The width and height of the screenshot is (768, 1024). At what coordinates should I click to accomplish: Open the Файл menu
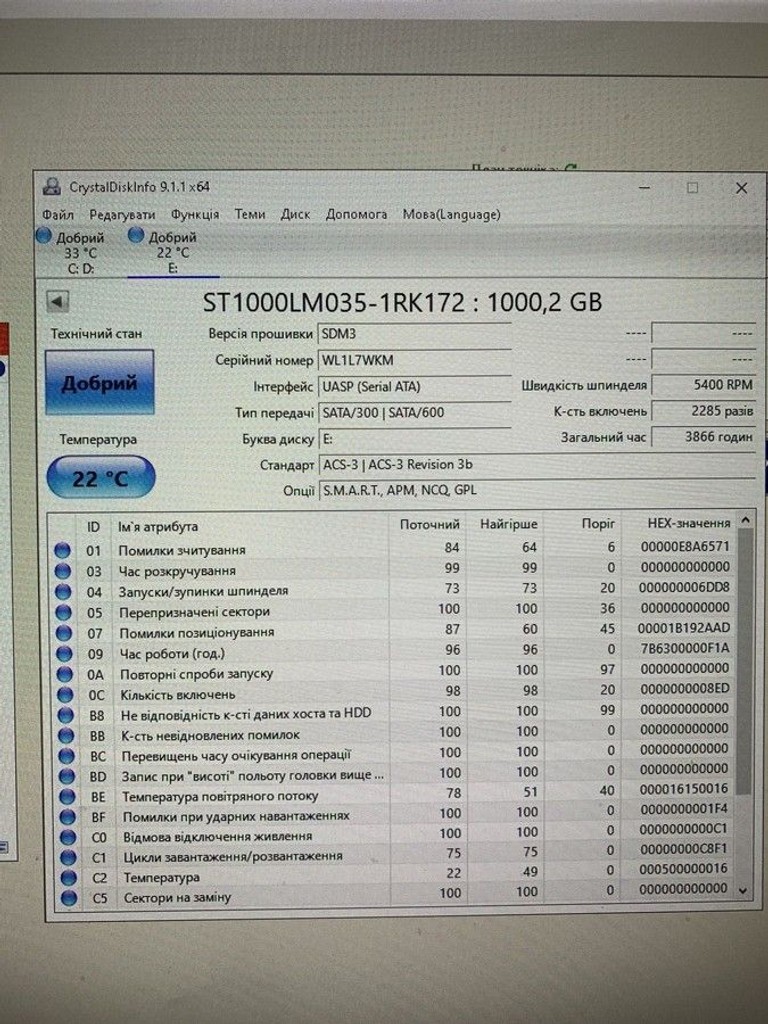pyautogui.click(x=57, y=214)
